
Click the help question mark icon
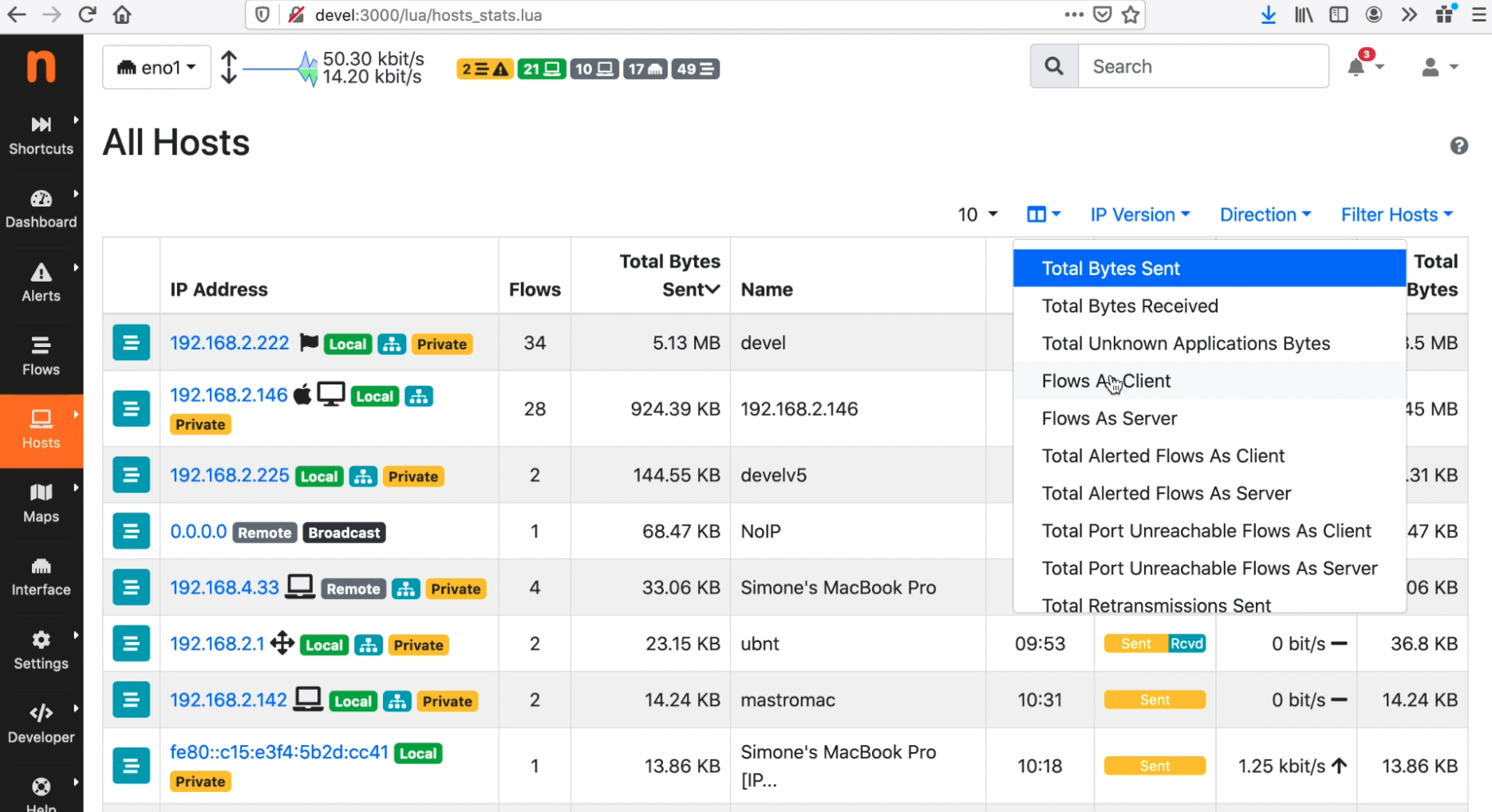(1459, 146)
